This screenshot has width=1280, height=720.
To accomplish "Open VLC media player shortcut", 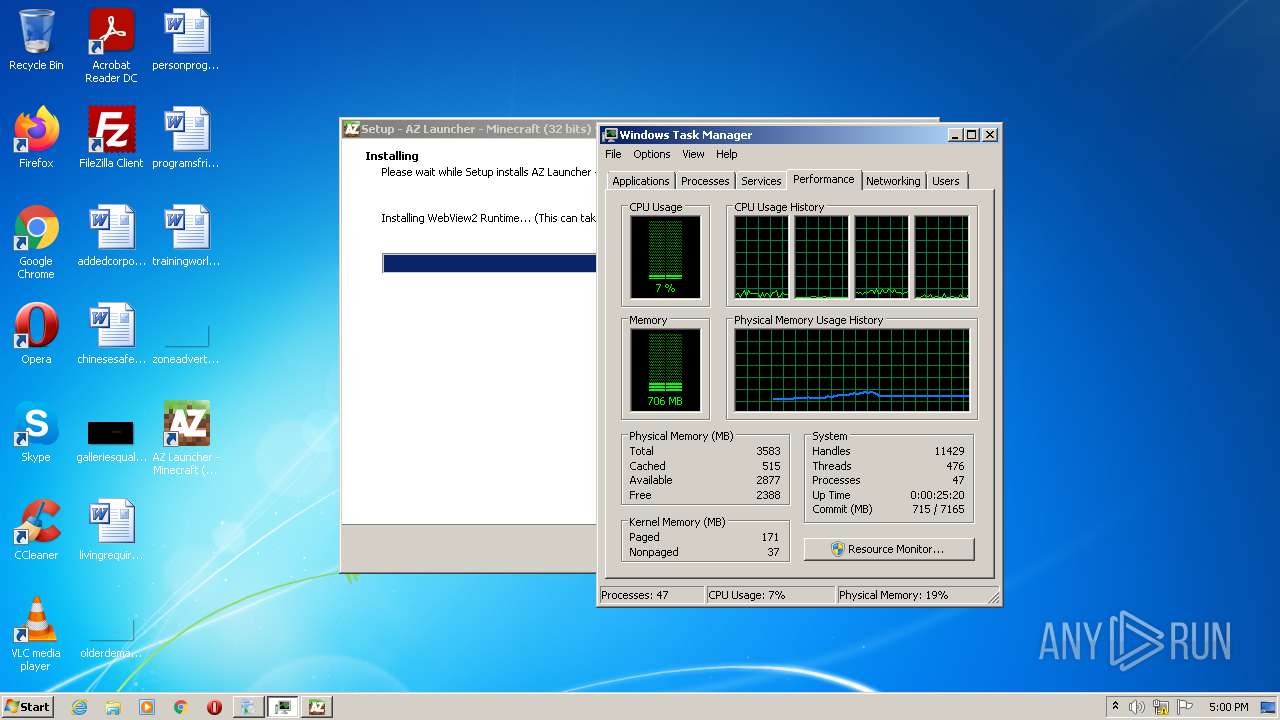I will (x=36, y=634).
